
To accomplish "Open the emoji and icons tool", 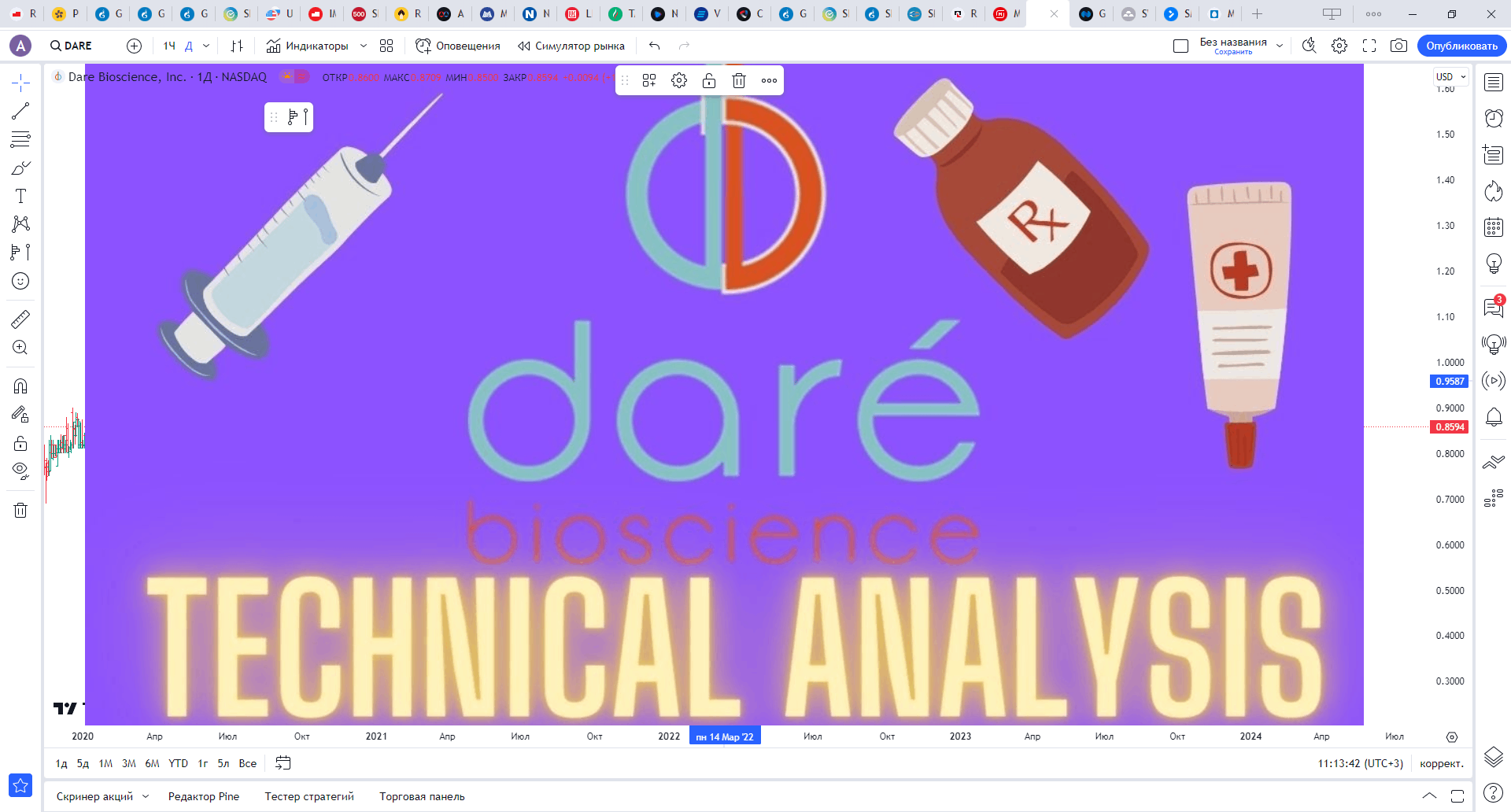I will point(20,281).
